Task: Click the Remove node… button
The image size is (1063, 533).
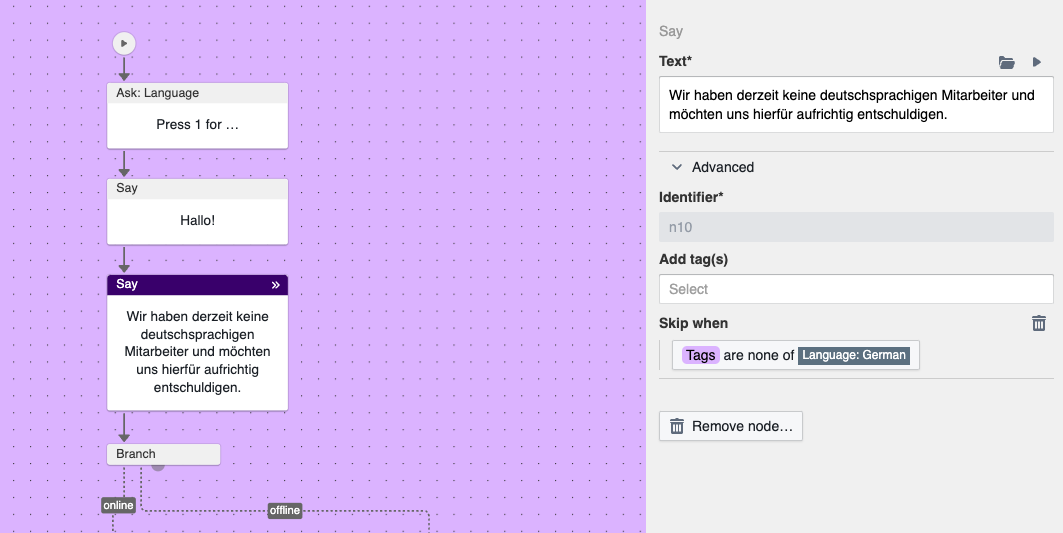Action: (731, 426)
